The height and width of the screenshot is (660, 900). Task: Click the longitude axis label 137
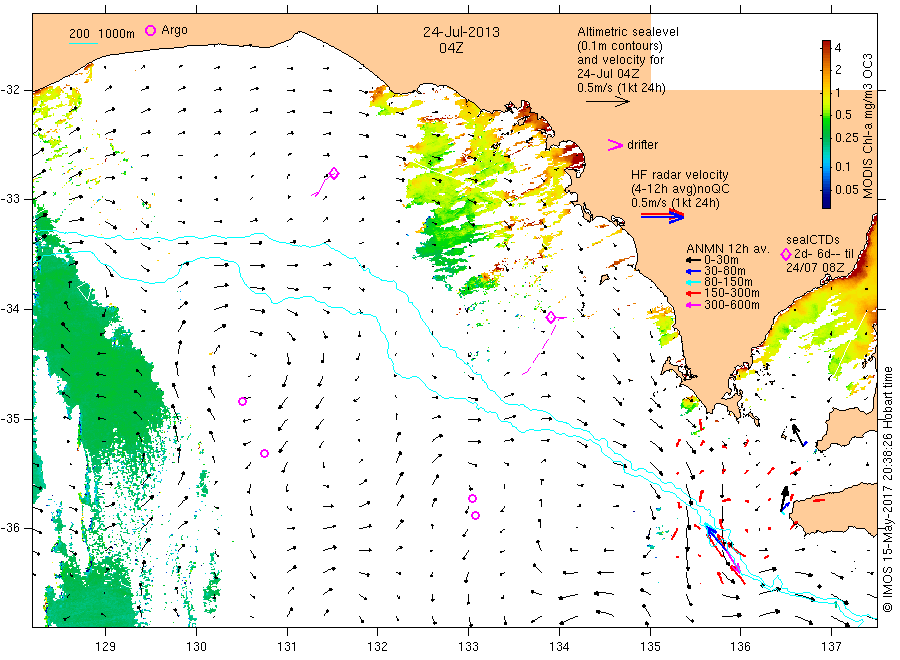click(831, 646)
